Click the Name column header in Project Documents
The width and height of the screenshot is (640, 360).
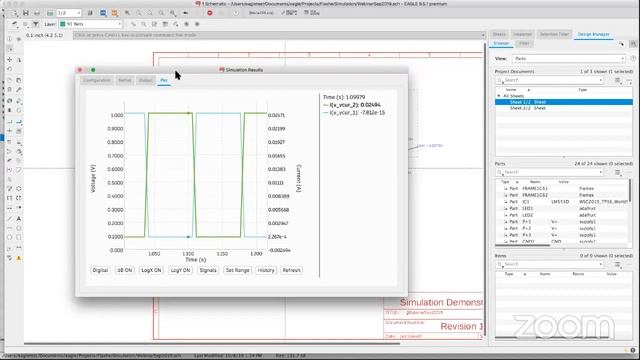tap(511, 90)
